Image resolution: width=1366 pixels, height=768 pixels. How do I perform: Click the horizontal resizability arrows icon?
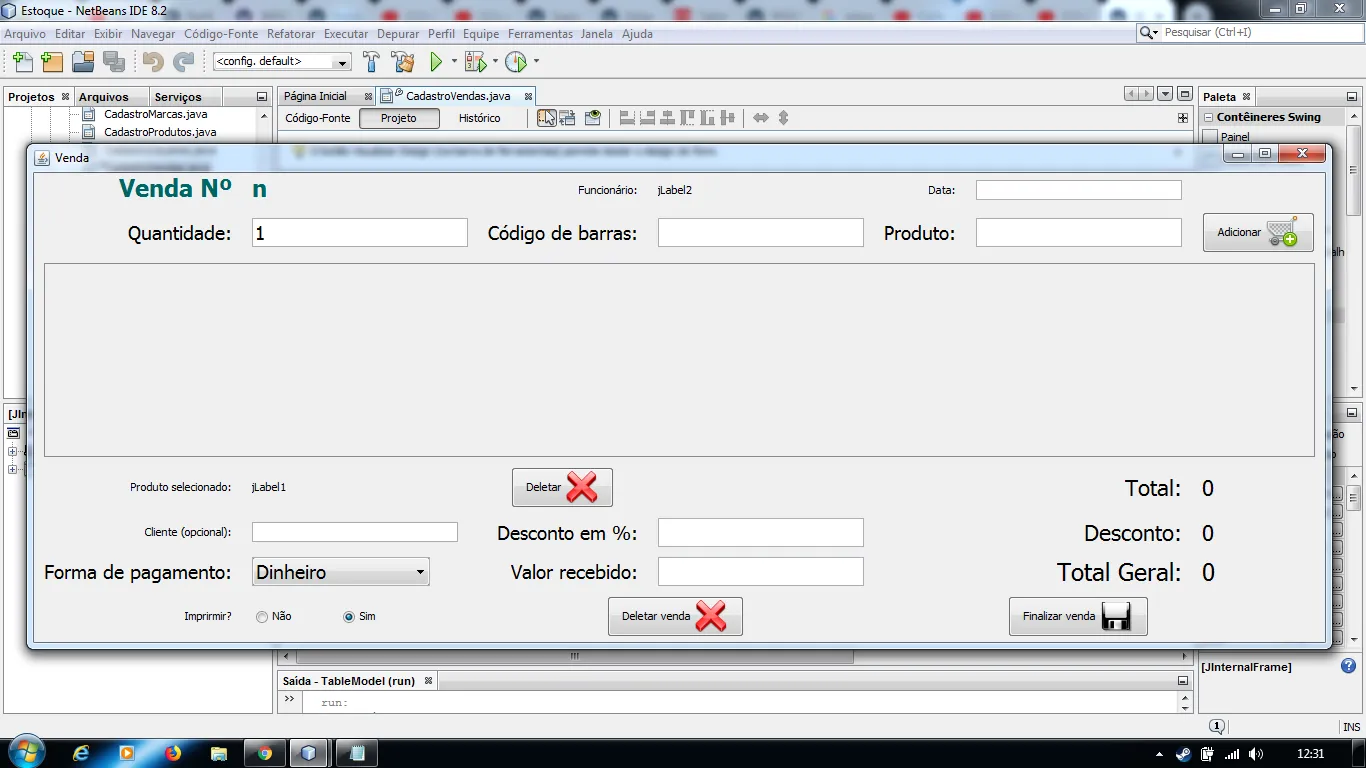(x=761, y=118)
